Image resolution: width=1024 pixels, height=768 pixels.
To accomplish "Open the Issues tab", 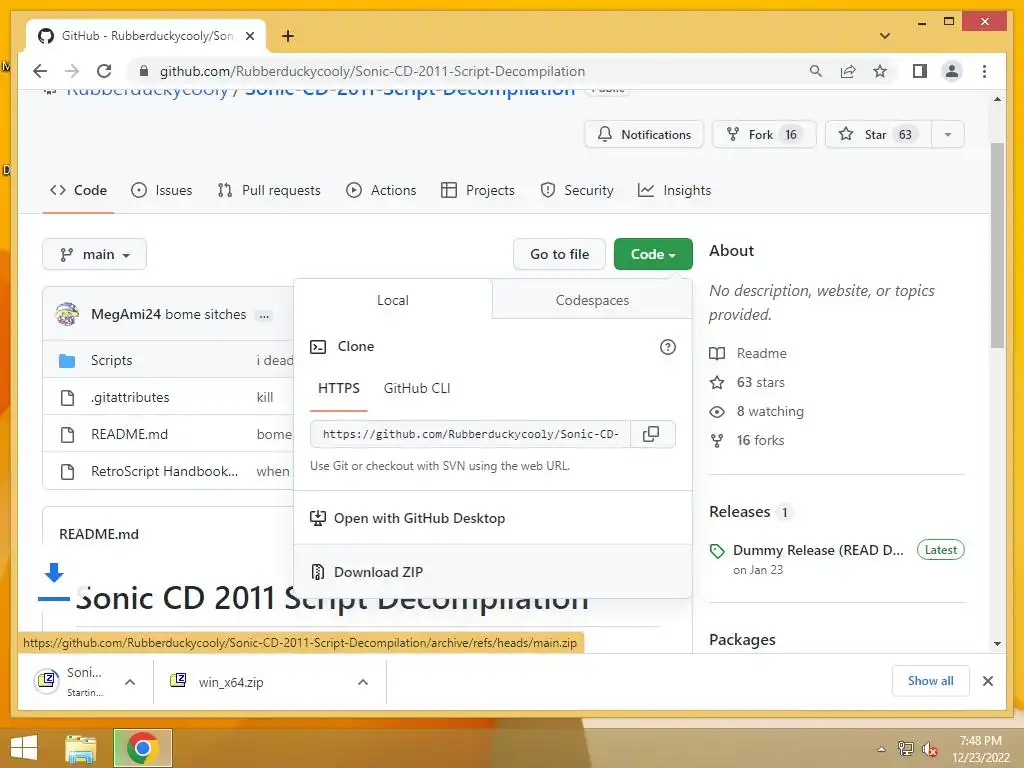I will click(162, 190).
